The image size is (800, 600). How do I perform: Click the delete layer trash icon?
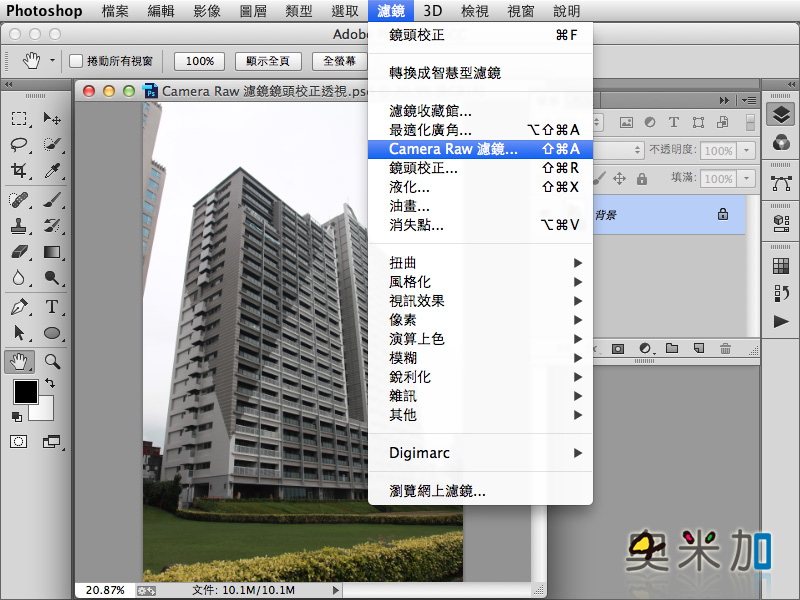[x=725, y=348]
